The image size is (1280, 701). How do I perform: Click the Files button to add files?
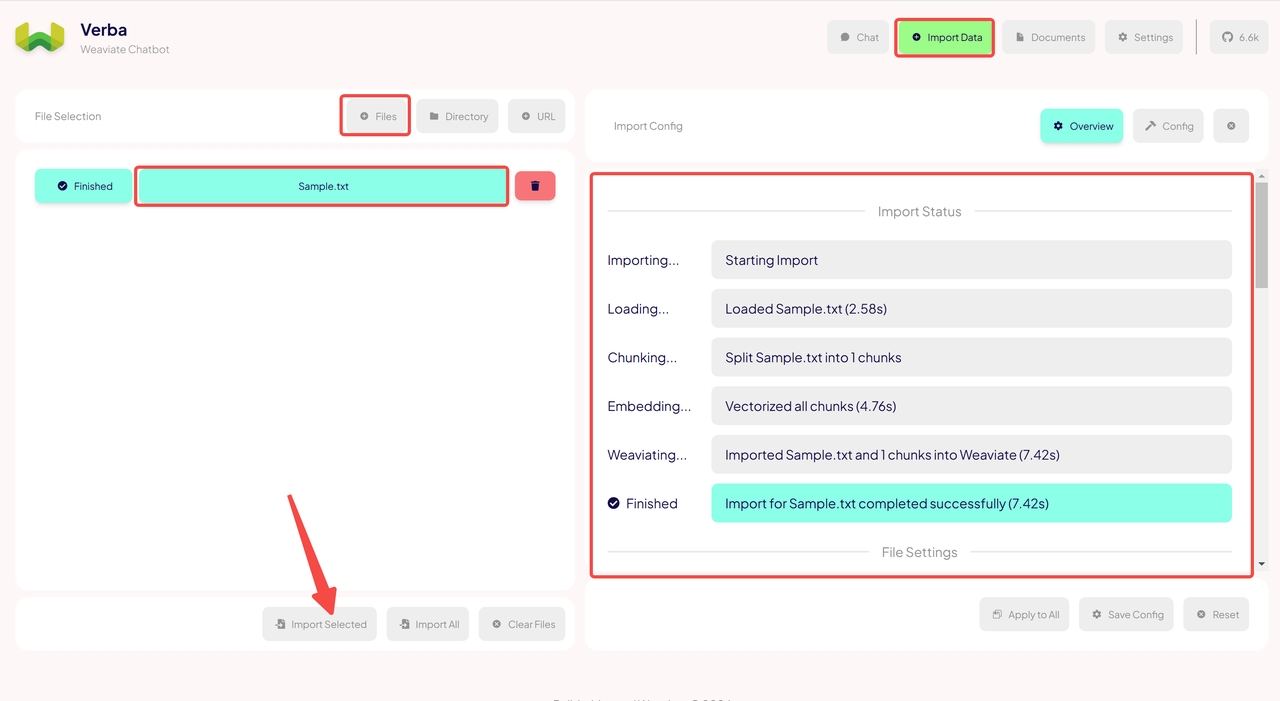pos(377,116)
